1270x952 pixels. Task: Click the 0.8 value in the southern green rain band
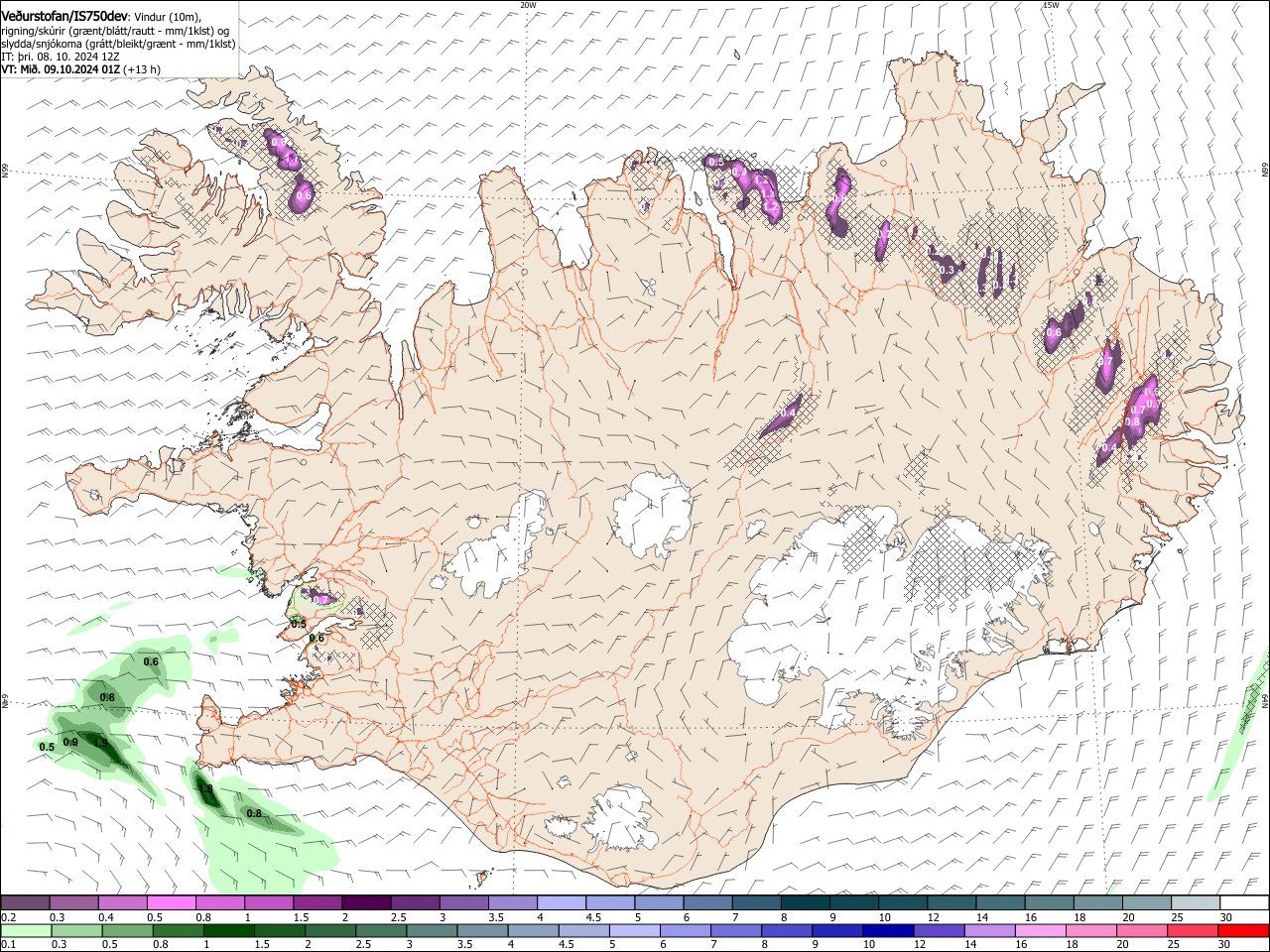point(254,813)
